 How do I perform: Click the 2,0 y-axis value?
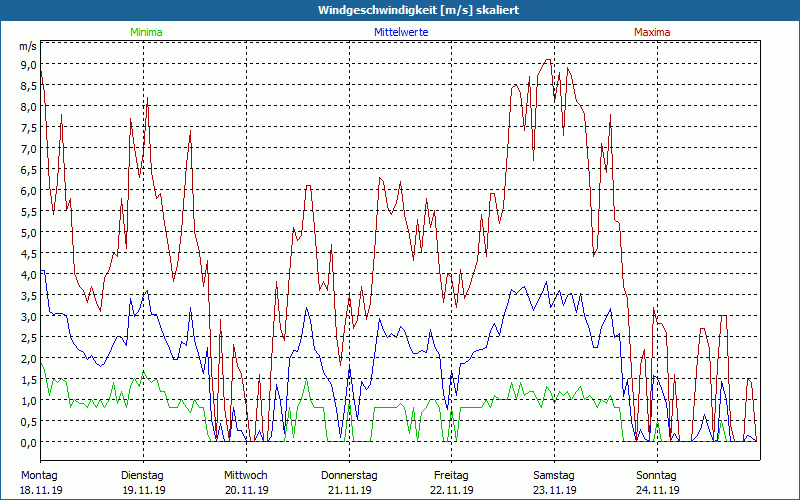[29, 359]
